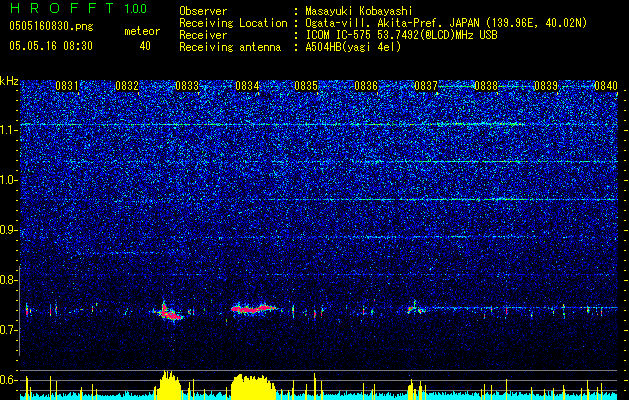Select the filename 0505160830.png

click(51, 27)
